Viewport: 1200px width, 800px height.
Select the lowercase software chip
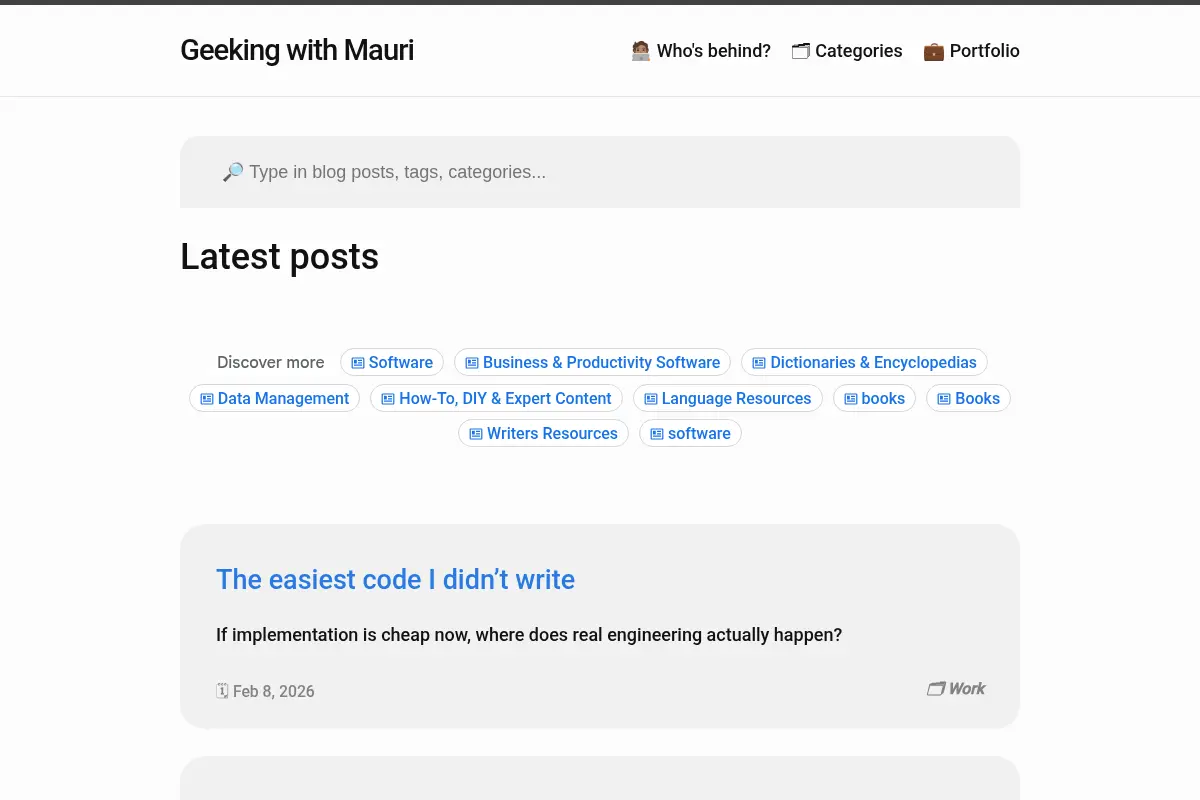[x=690, y=433]
